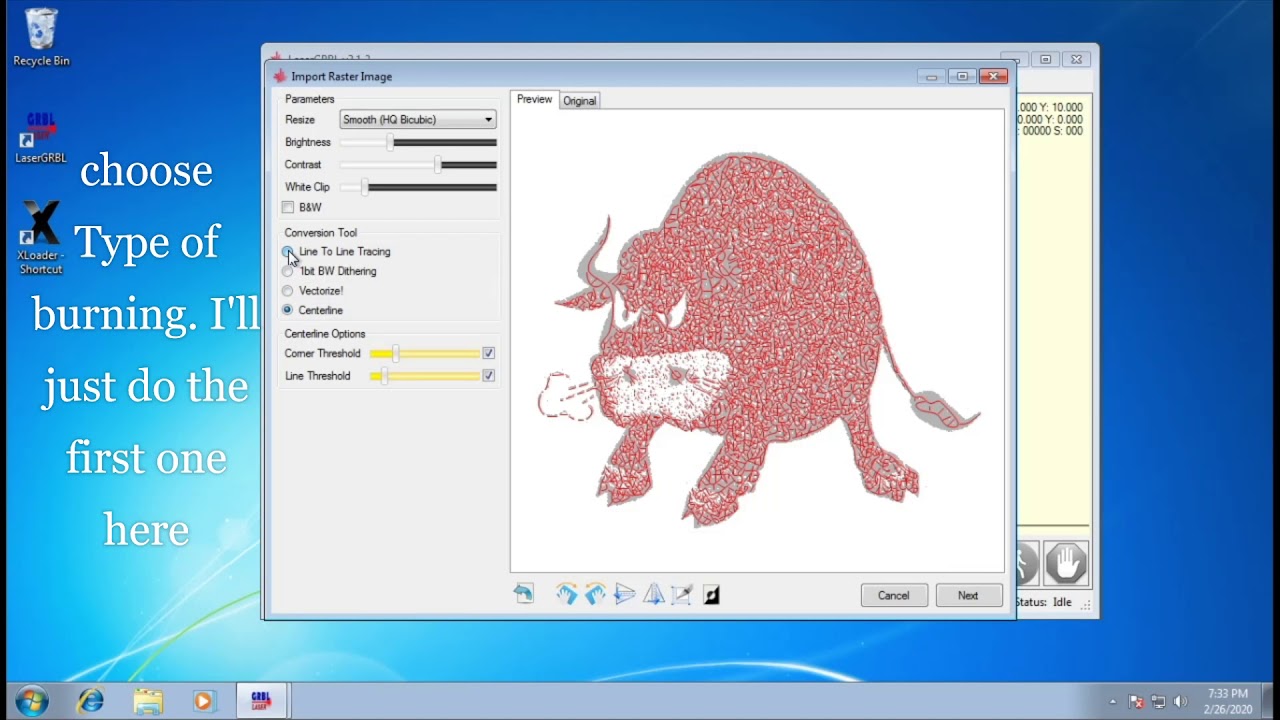The width and height of the screenshot is (1280, 720).
Task: Click the taskbar clock showing 7:33 PM
Action: [x=1228, y=701]
